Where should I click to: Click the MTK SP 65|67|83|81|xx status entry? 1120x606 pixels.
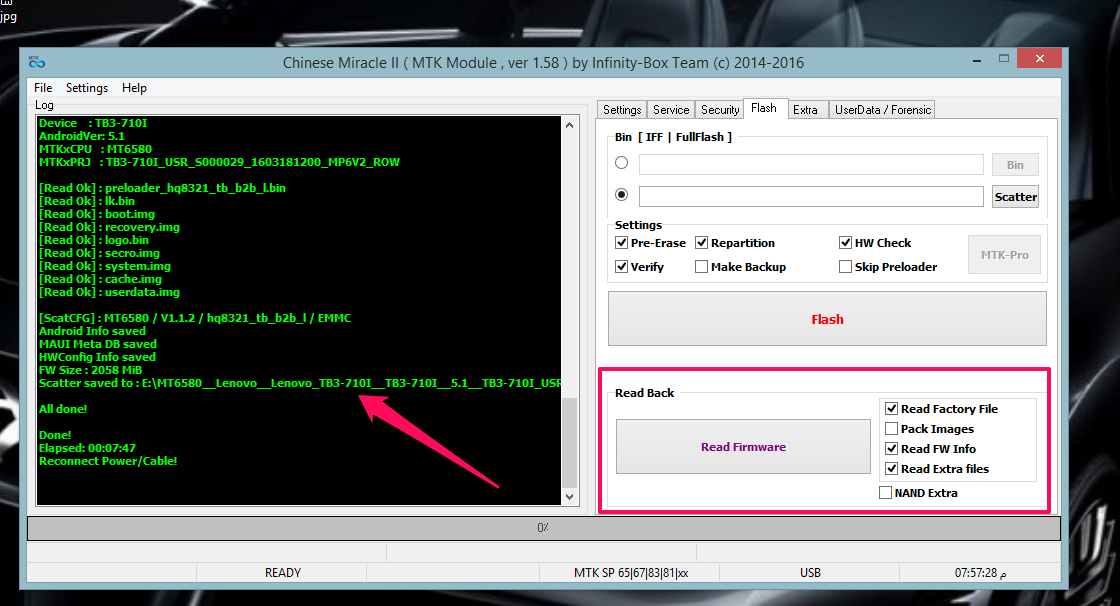[x=631, y=572]
